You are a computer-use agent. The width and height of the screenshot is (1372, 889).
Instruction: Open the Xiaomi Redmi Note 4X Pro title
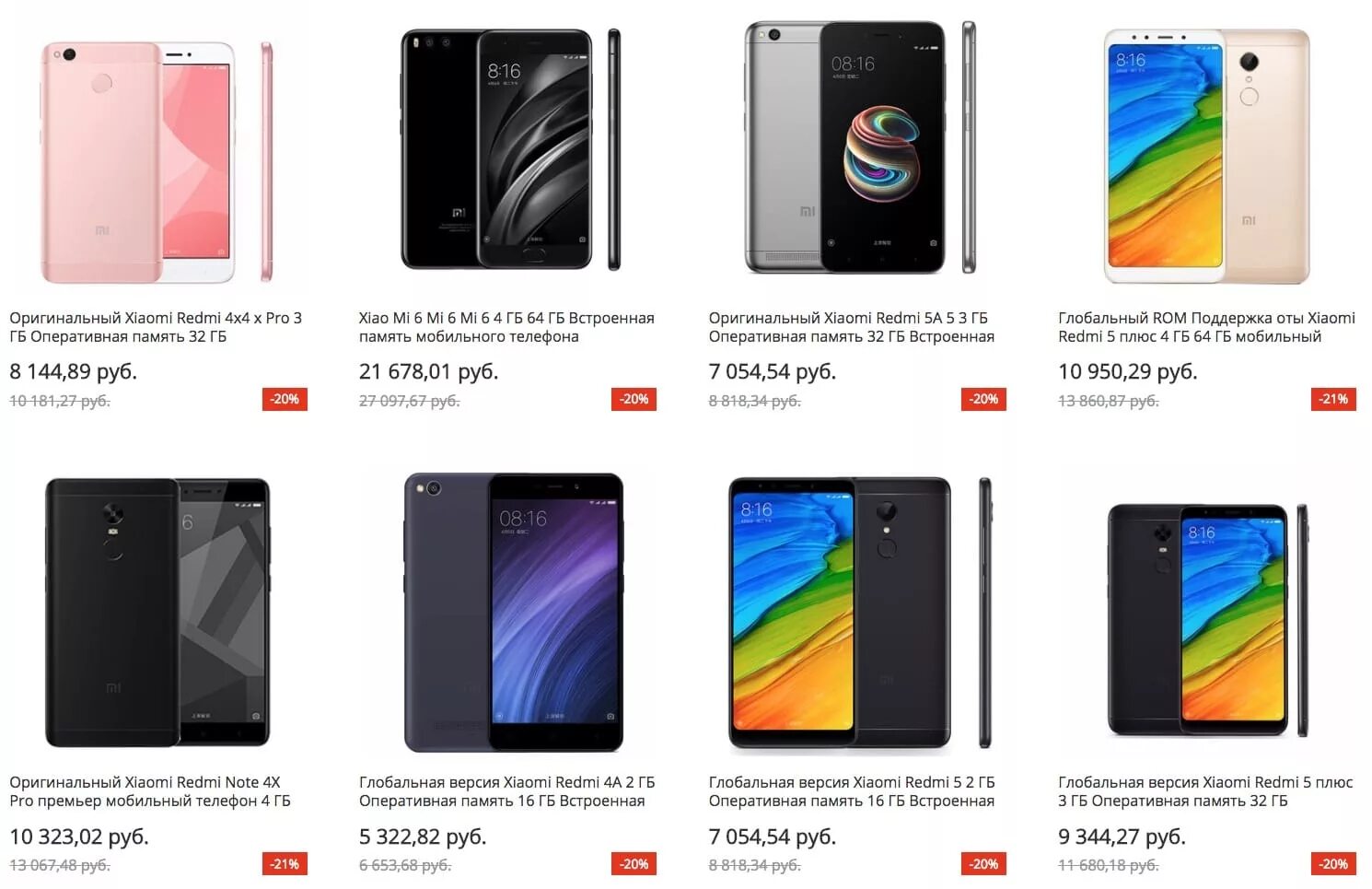[150, 791]
